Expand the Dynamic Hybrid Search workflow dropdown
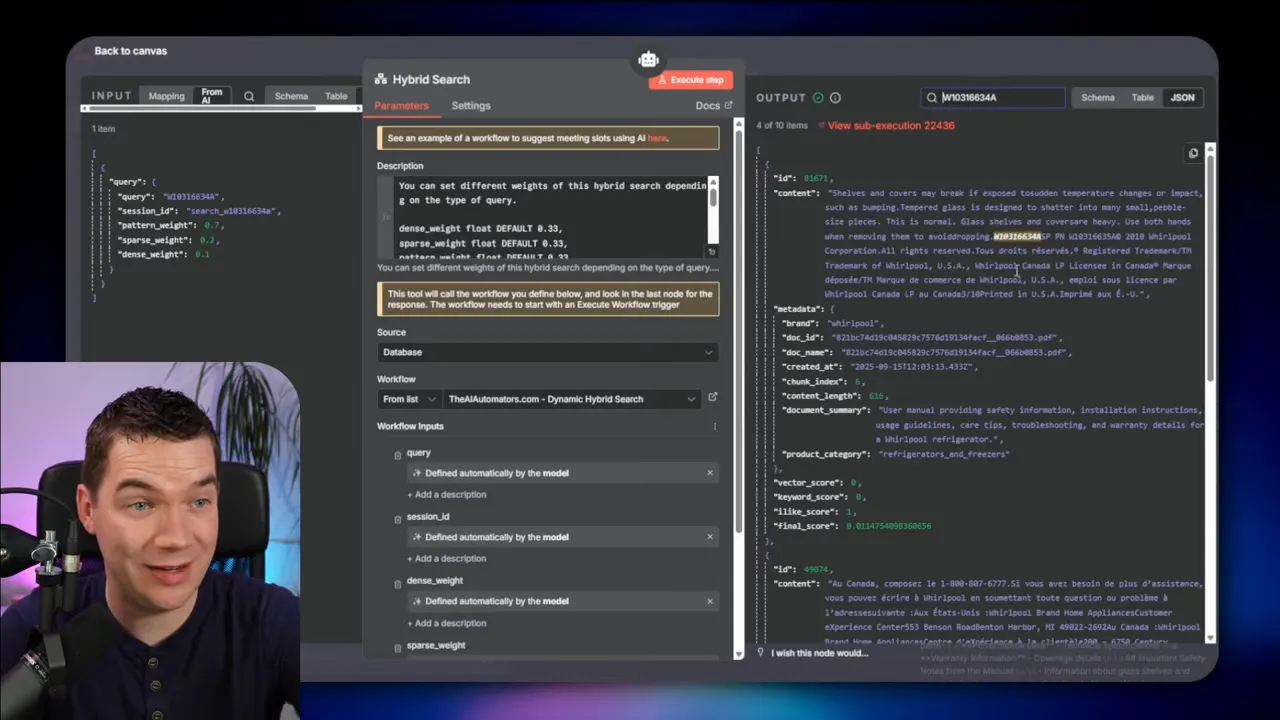This screenshot has height=720, width=1280. pyautogui.click(x=572, y=399)
